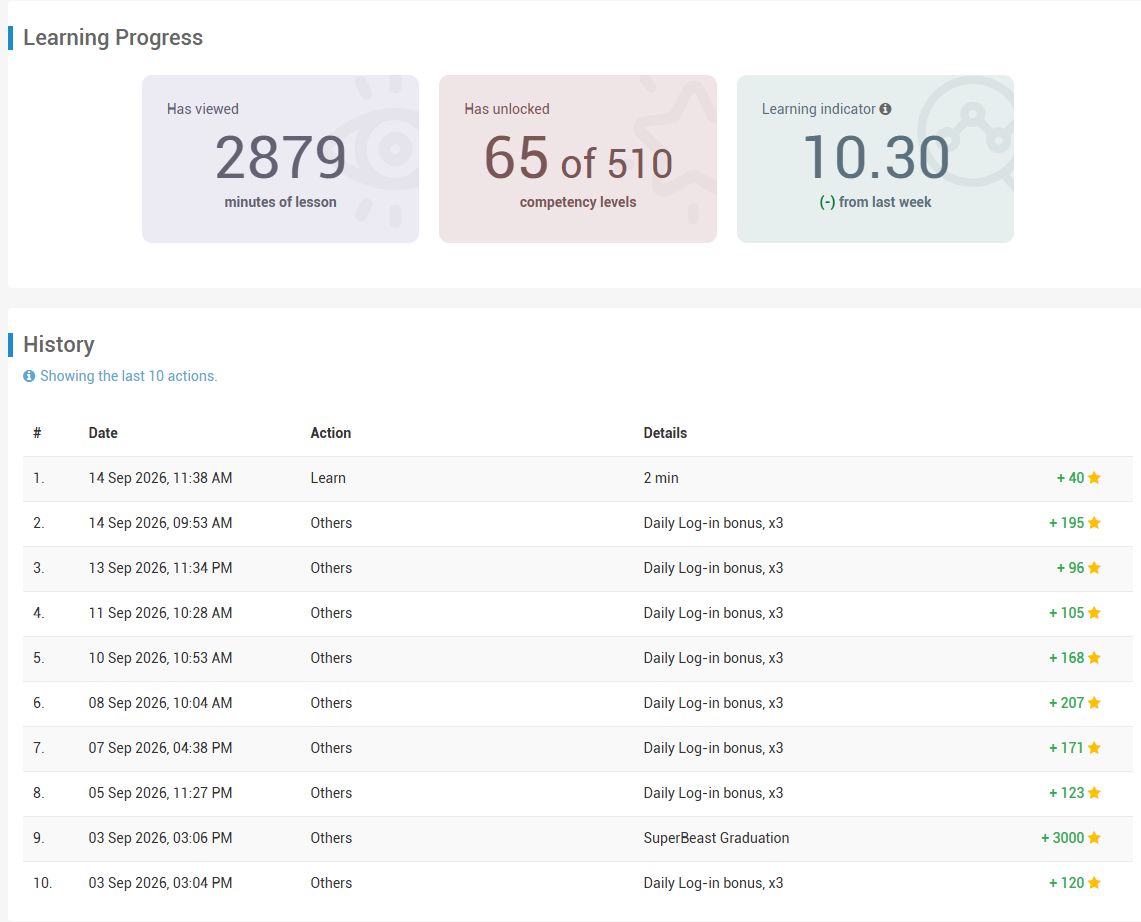1141x922 pixels.
Task: Open the Learning indicator 10.30 card
Action: (875, 159)
